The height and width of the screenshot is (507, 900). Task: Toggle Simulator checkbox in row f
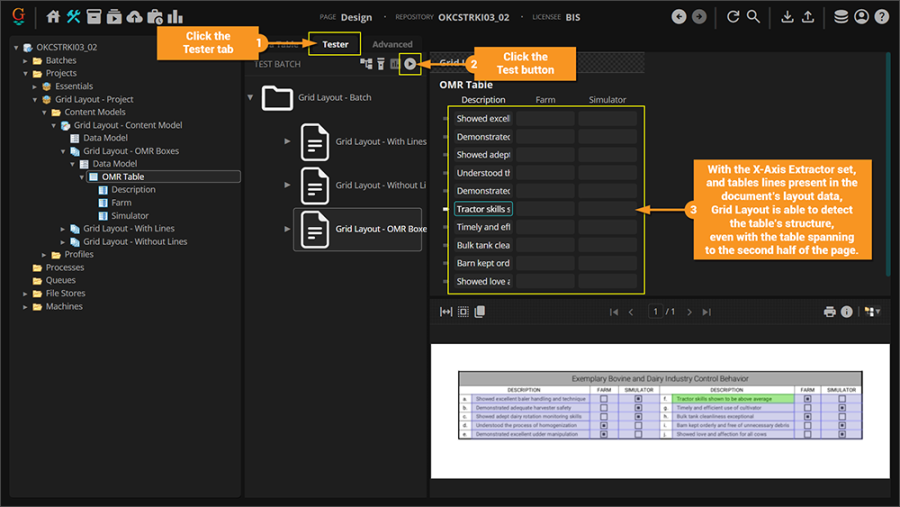click(842, 399)
